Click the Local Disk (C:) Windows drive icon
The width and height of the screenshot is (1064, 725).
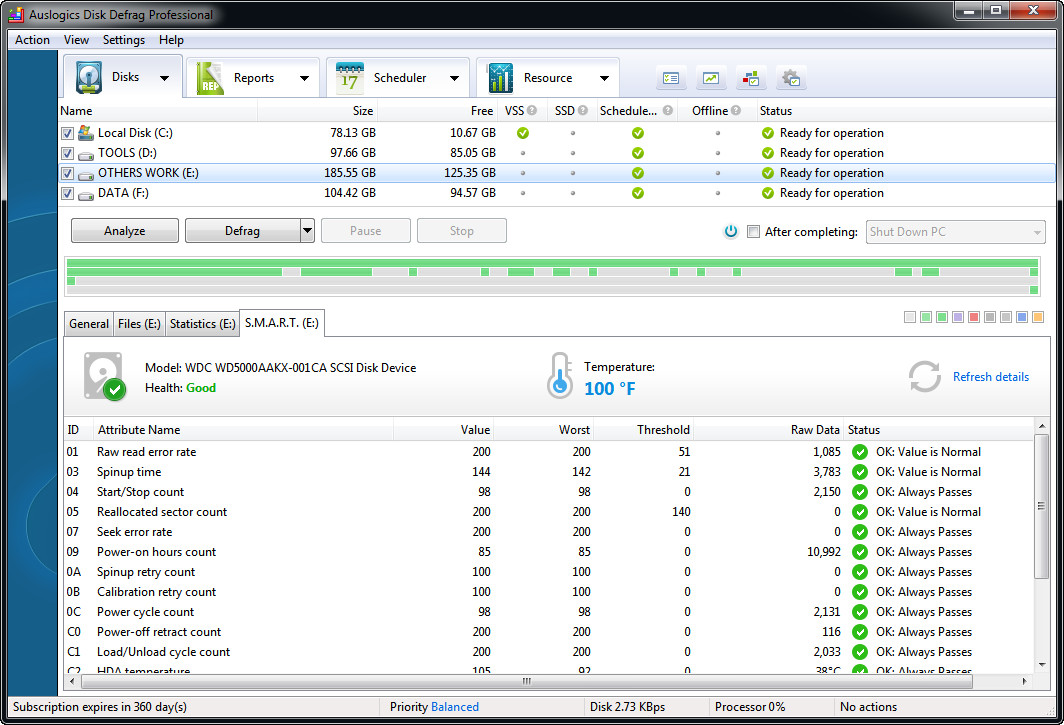[86, 132]
